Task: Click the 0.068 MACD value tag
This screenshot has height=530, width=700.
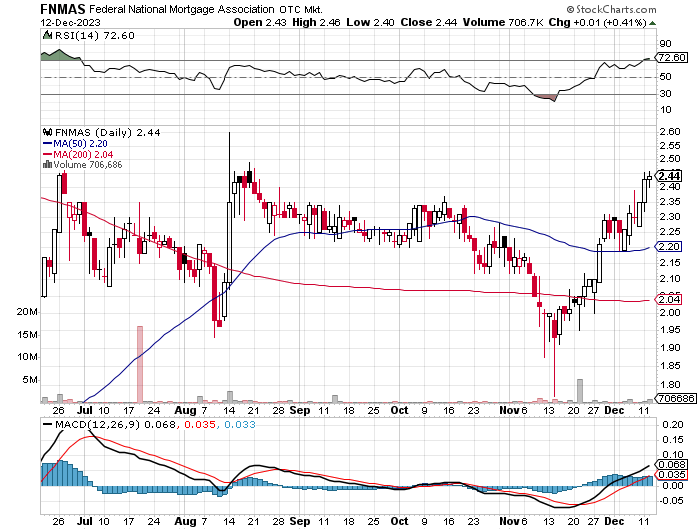Action: point(671,465)
